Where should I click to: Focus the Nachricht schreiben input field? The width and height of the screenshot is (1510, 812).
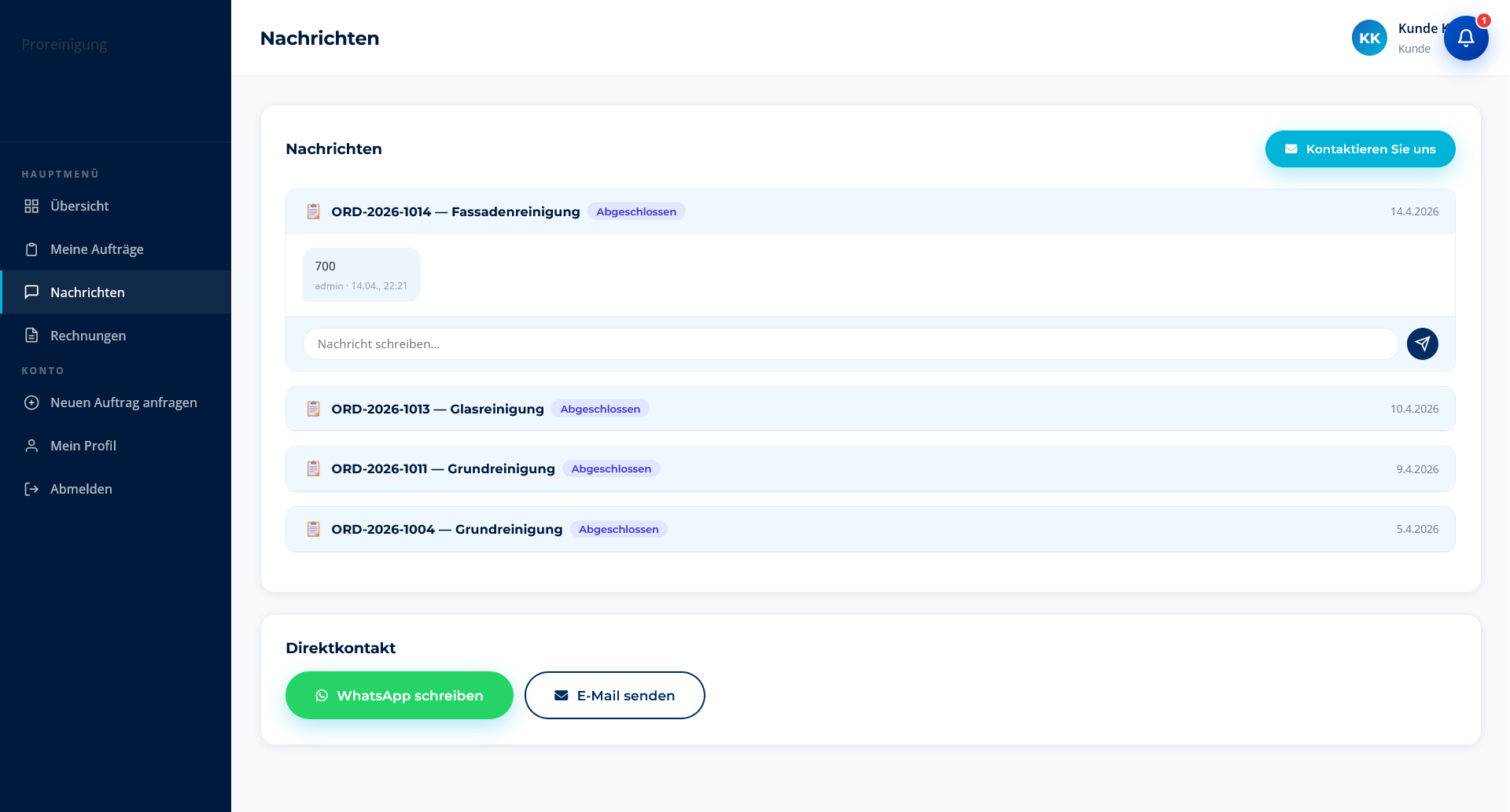851,344
